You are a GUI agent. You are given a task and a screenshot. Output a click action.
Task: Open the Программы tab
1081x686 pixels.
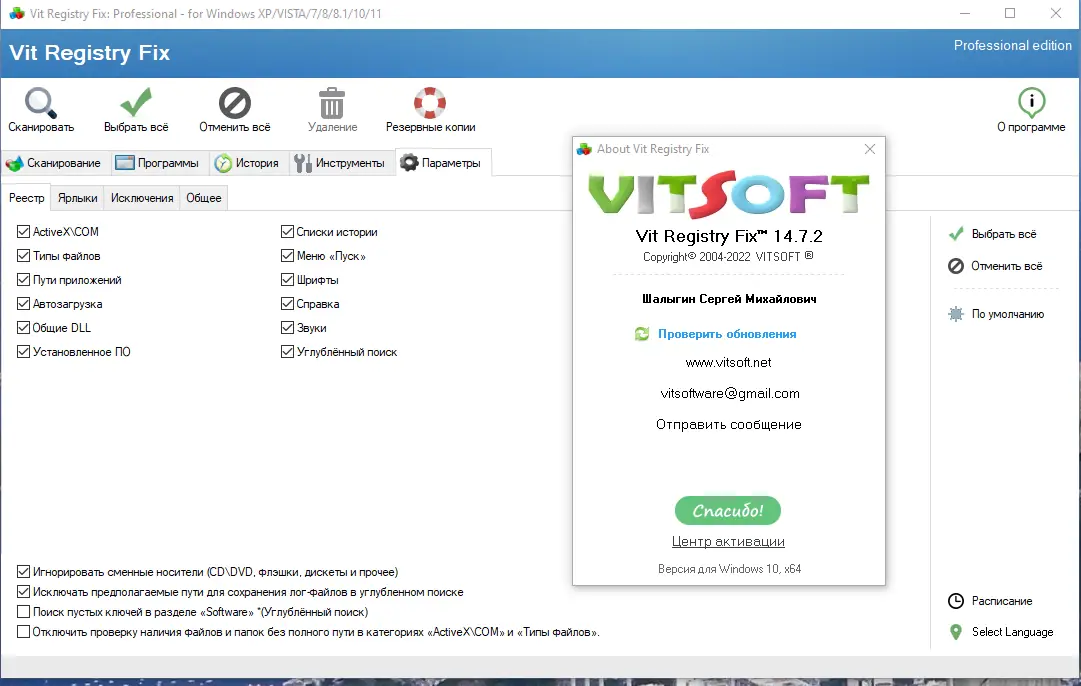click(x=158, y=163)
